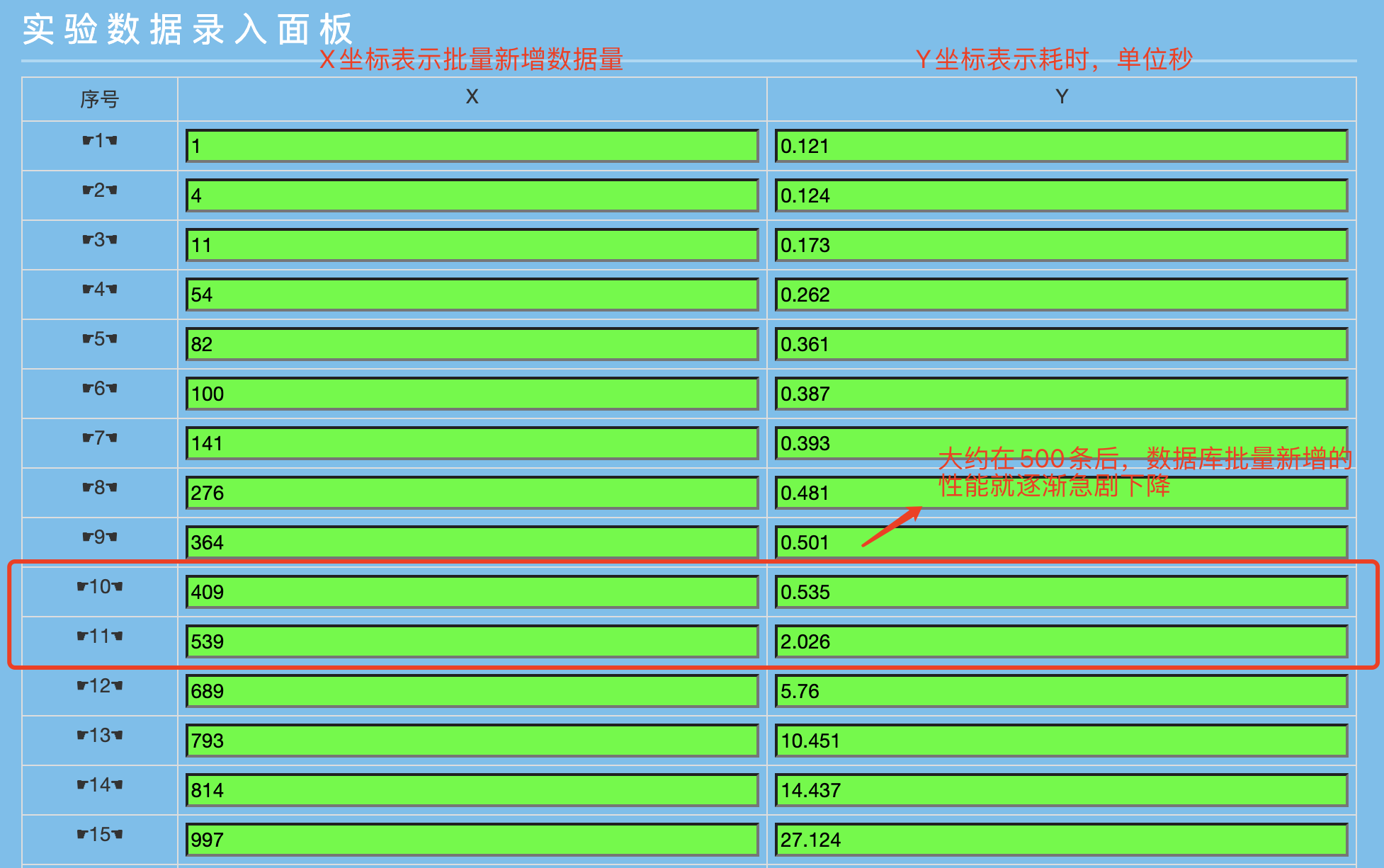Click row number 14 label
The height and width of the screenshot is (868, 1384).
click(99, 784)
